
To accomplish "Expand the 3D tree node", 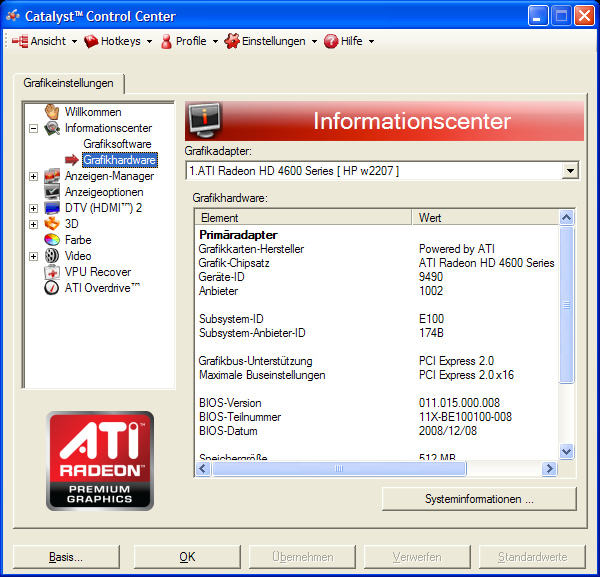I will click(33, 224).
